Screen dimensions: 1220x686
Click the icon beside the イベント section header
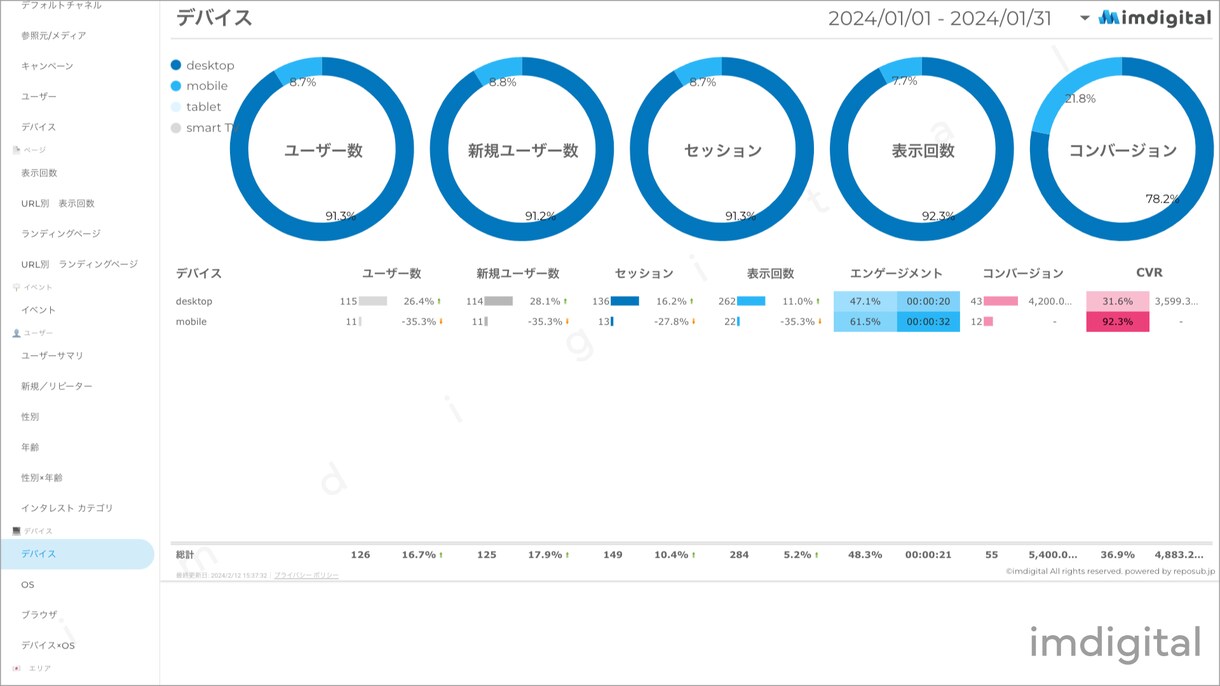[16, 287]
